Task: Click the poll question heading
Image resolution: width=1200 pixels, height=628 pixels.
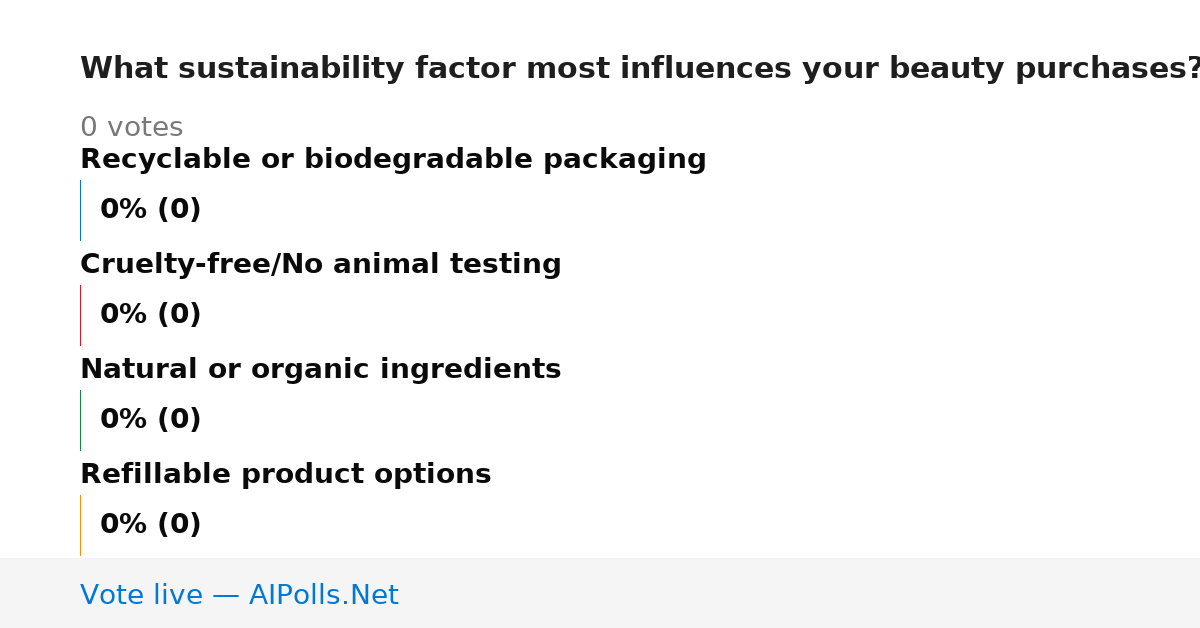Action: pyautogui.click(x=640, y=69)
